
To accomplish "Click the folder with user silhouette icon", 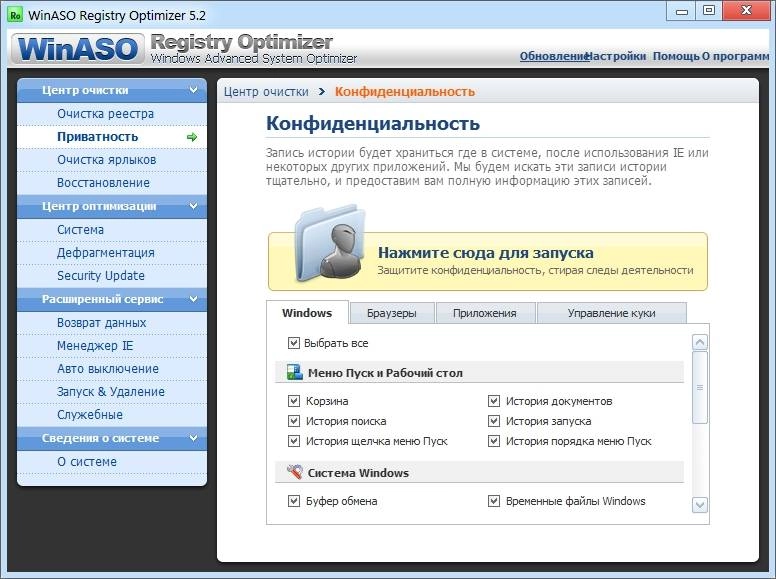I will click(x=330, y=242).
